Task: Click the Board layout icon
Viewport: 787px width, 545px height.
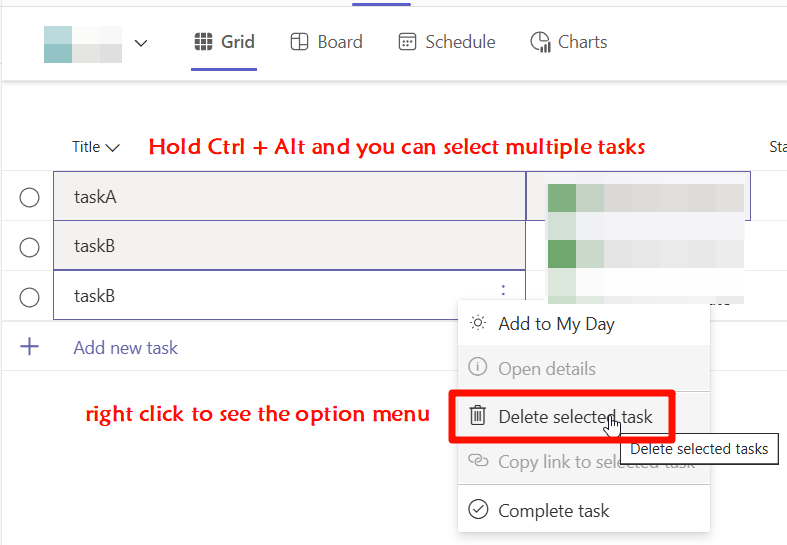Action: (x=299, y=42)
